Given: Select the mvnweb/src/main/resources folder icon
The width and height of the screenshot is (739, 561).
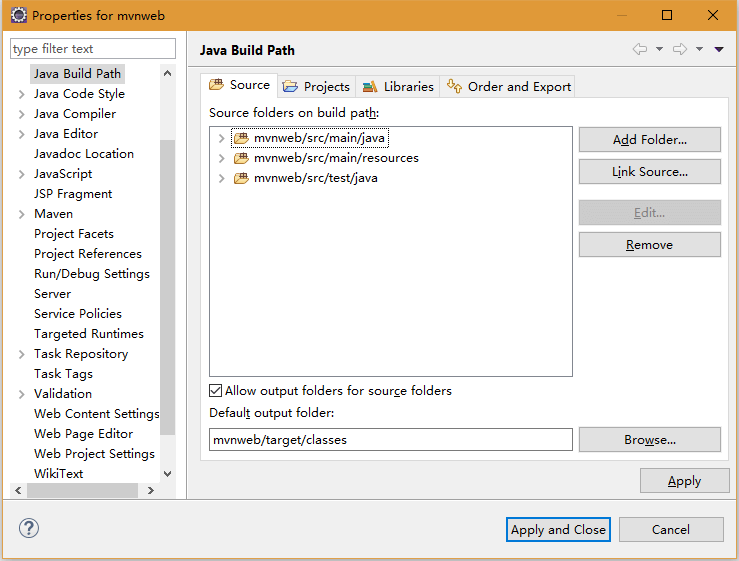Looking at the screenshot, I should (241, 158).
